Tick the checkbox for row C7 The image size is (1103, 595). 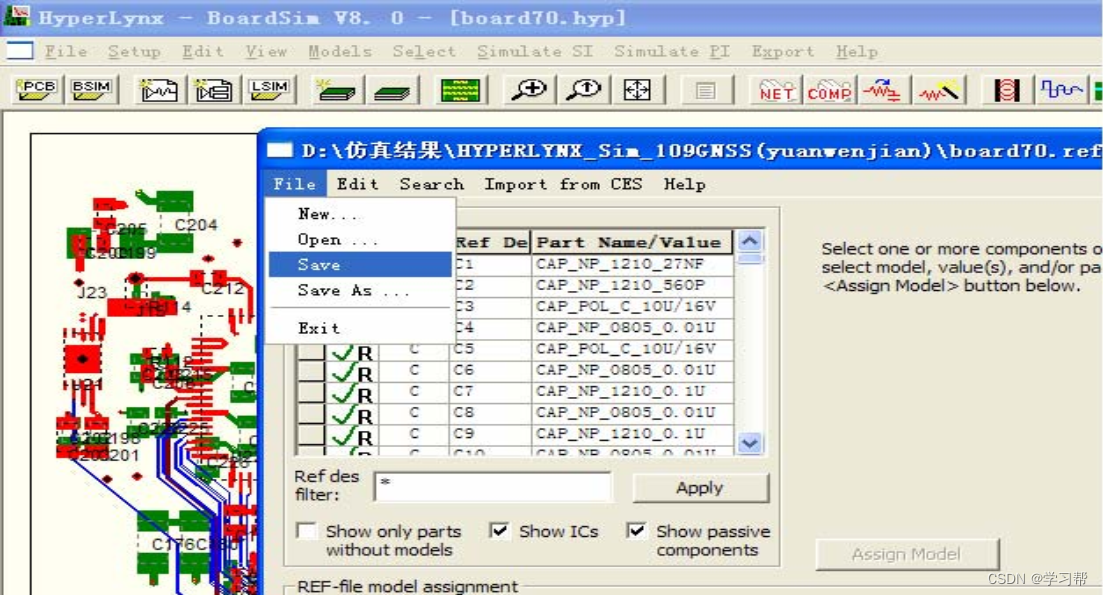(x=311, y=392)
